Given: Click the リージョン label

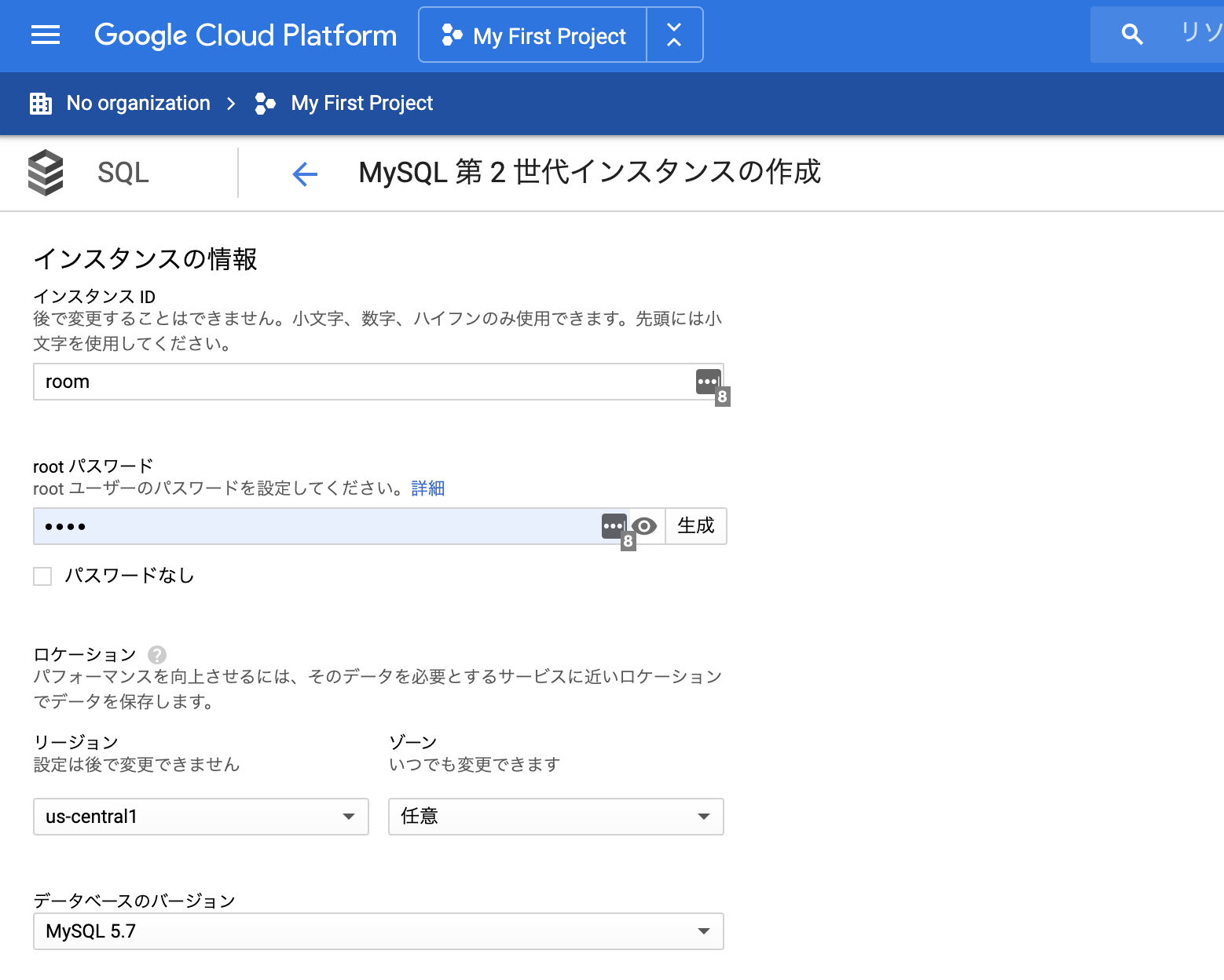Looking at the screenshot, I should click(76, 743).
